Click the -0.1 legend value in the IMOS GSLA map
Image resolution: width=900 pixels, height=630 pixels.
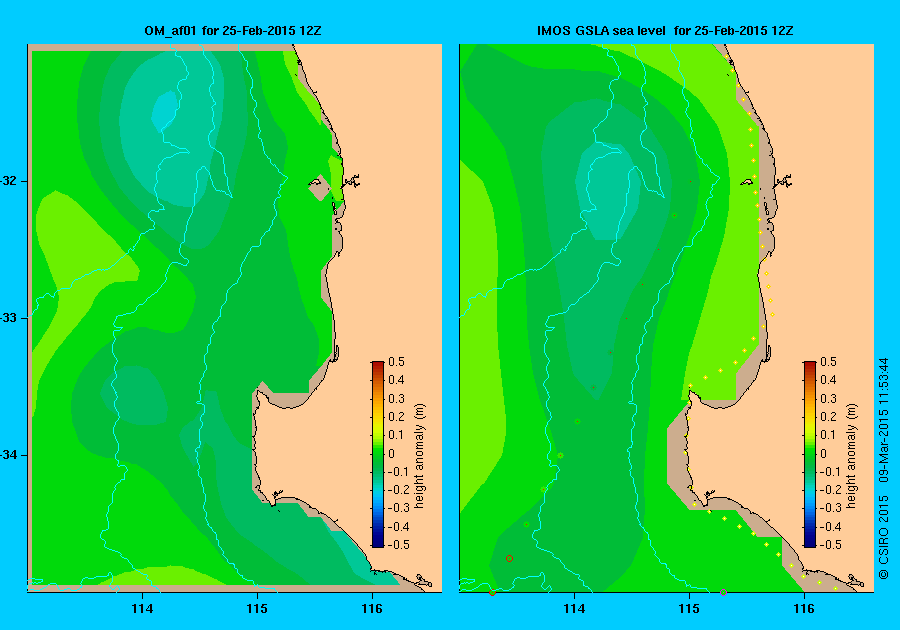click(831, 472)
